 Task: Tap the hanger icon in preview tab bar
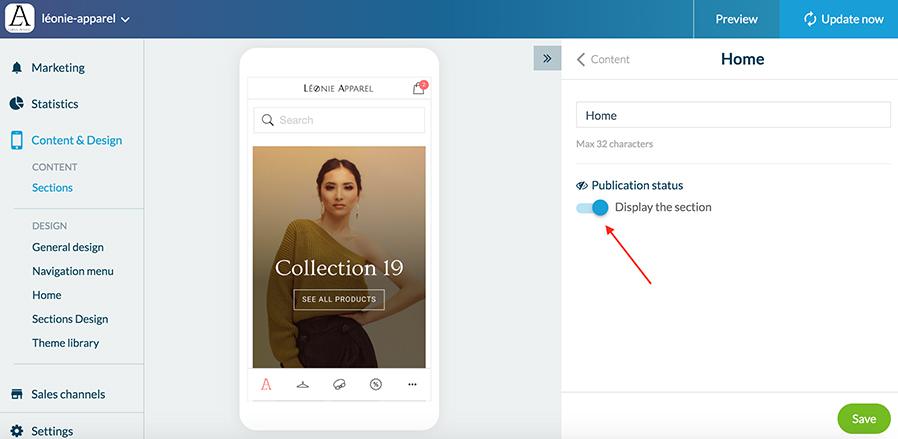pos(302,384)
